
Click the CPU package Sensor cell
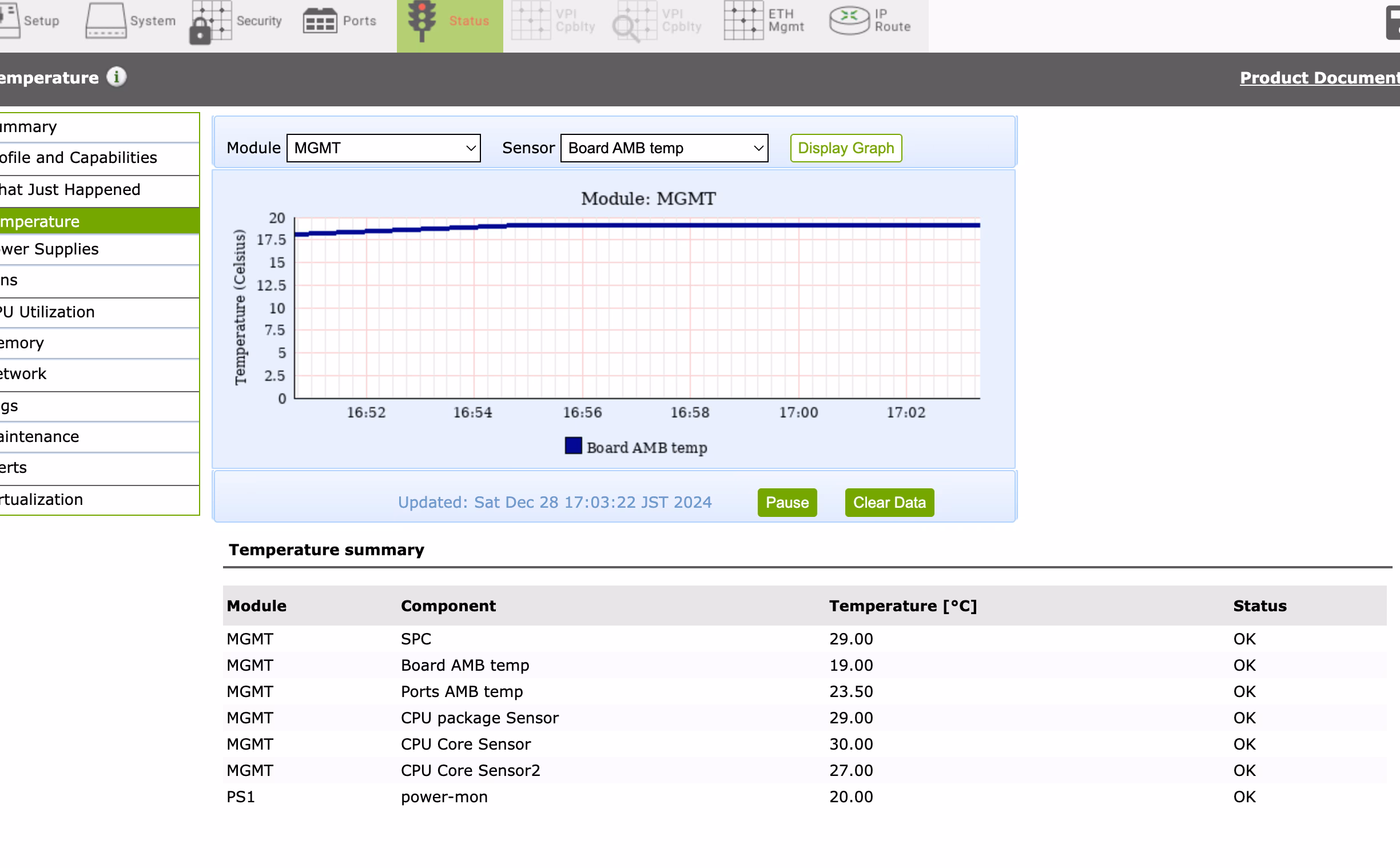point(480,718)
